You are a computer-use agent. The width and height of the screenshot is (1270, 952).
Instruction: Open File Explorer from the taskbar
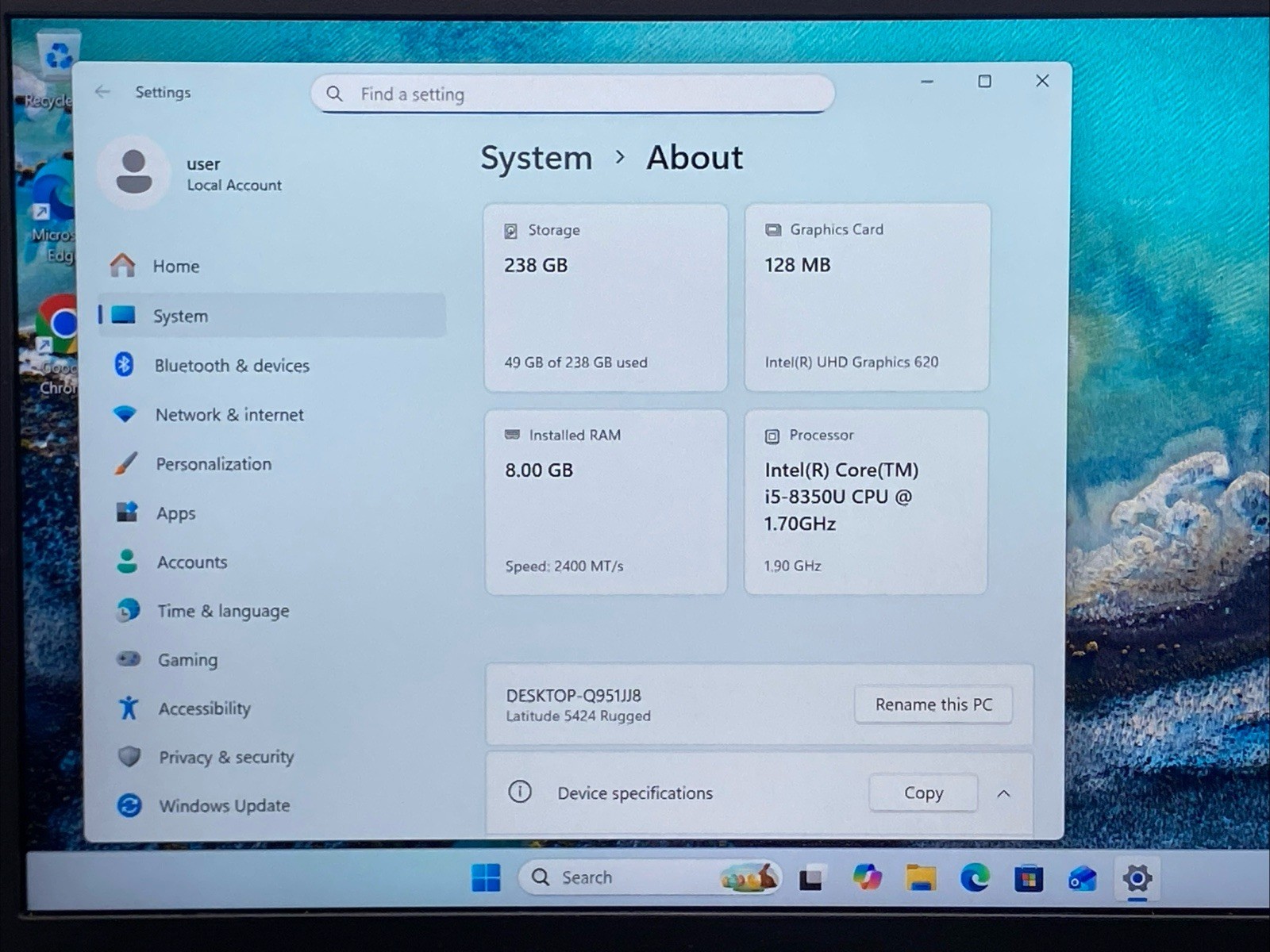pos(921,877)
